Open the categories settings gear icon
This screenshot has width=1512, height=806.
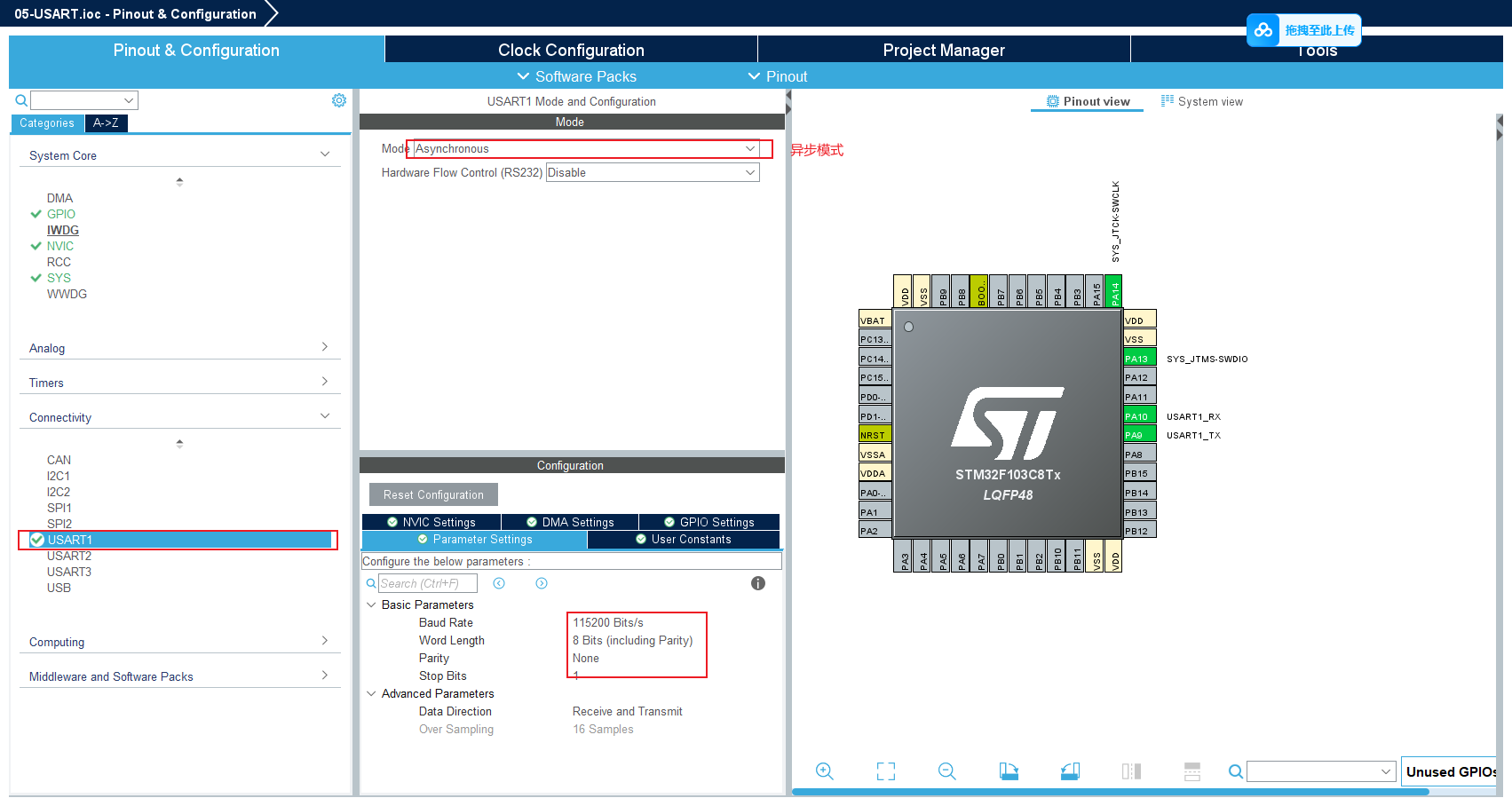point(339,100)
